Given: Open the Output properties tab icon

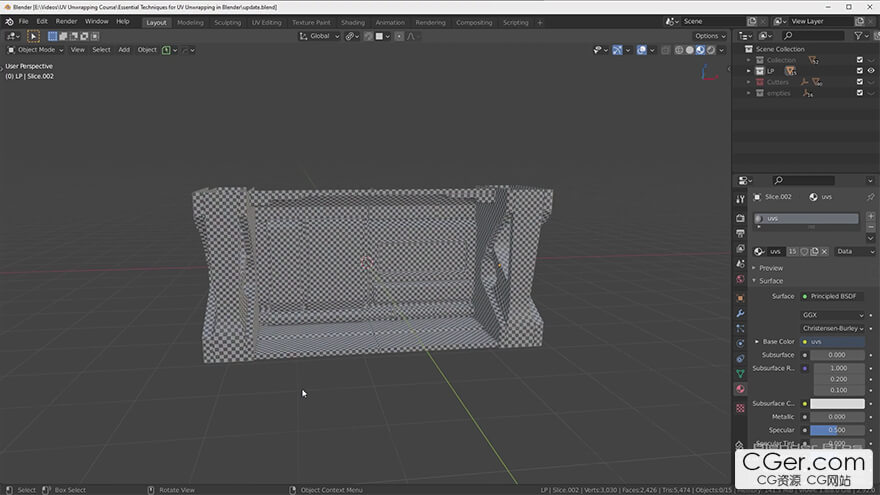Looking at the screenshot, I should coord(740,233).
